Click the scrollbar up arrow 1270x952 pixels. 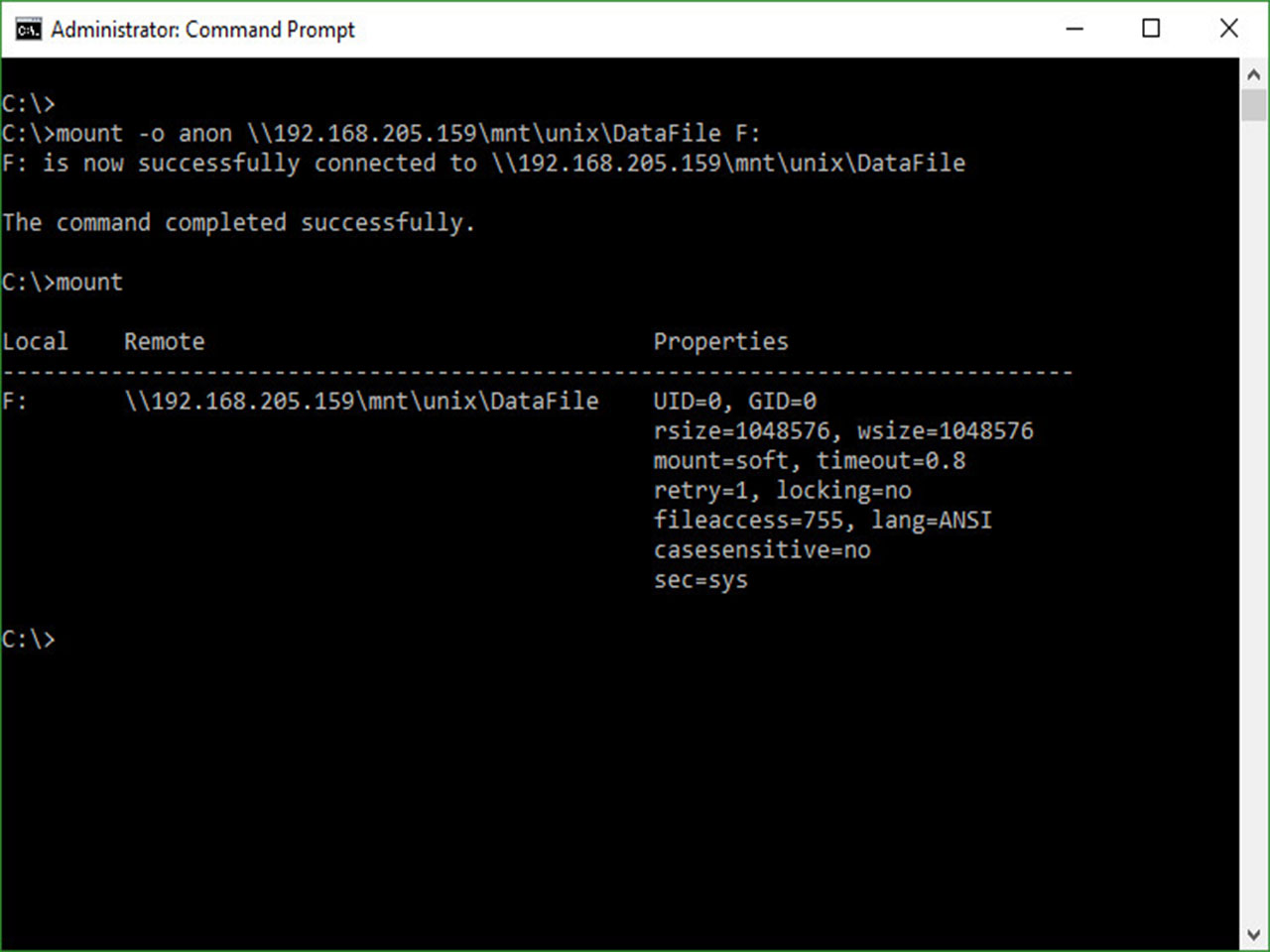[x=1253, y=75]
